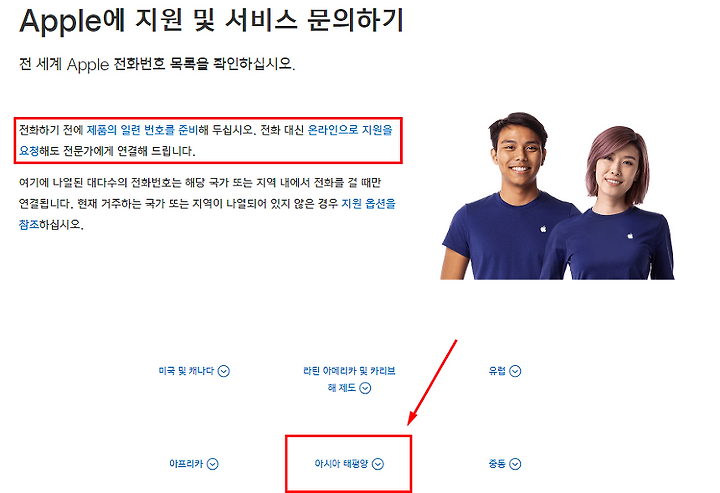The height and width of the screenshot is (493, 720).
Task: Click the 전 세계 Apple 전화번호 subtitle text
Action: click(x=157, y=64)
